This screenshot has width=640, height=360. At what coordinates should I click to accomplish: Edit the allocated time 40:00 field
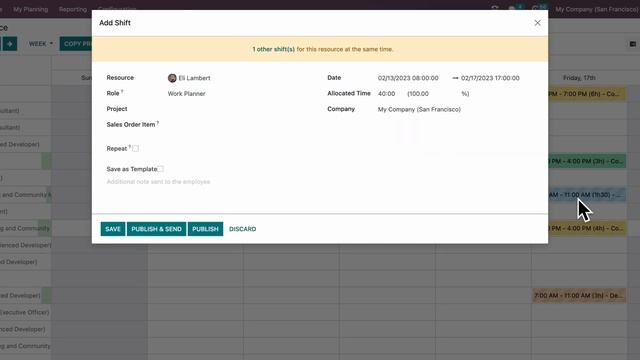pyautogui.click(x=387, y=93)
